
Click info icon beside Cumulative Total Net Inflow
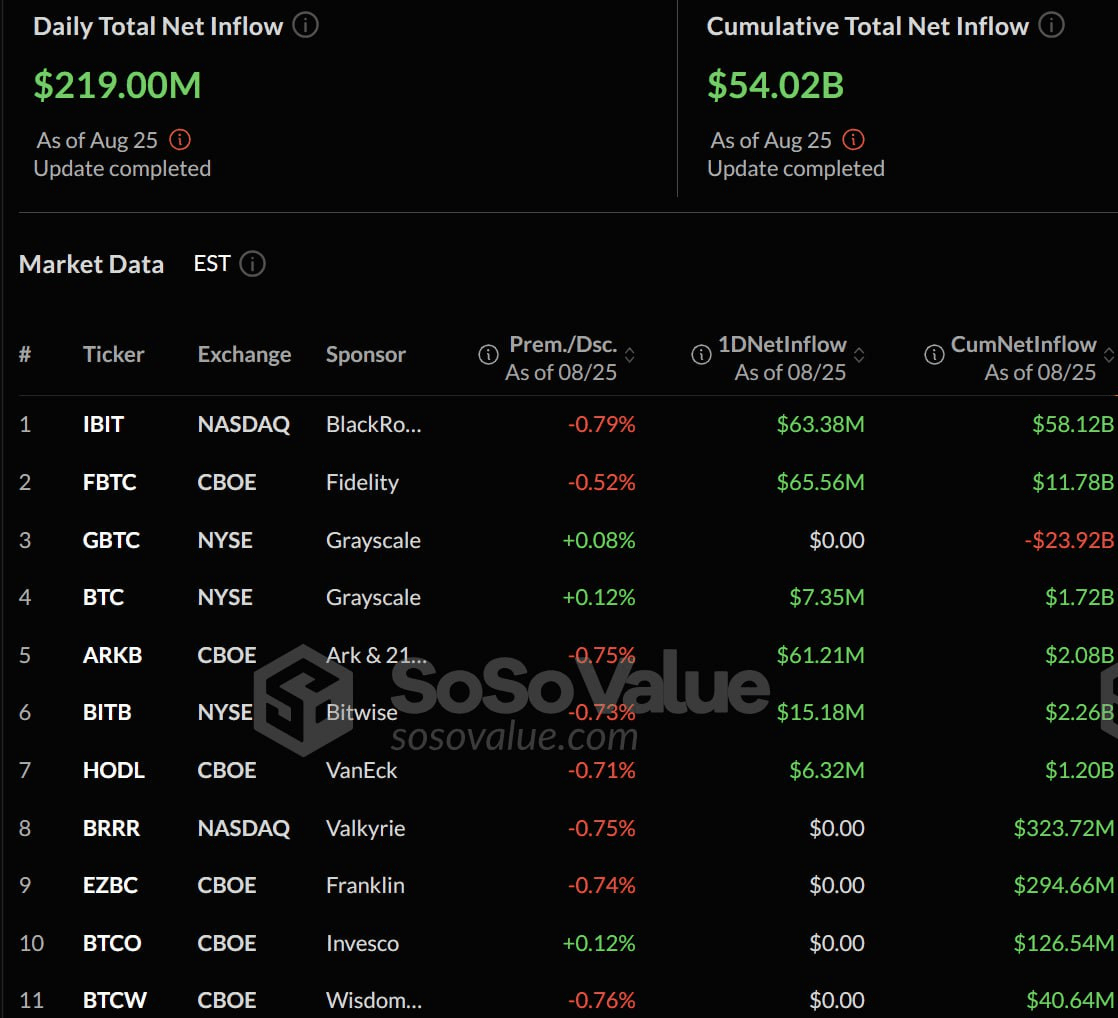coord(1051,26)
